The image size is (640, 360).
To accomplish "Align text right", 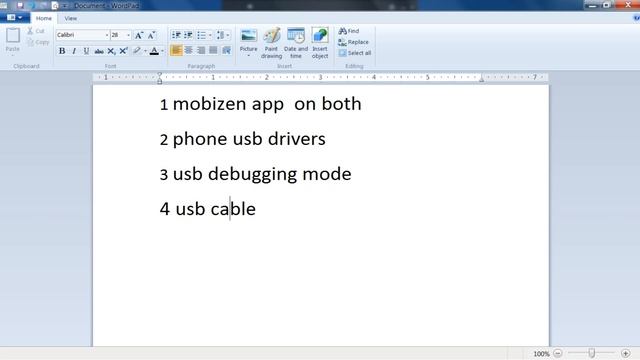I will (x=201, y=50).
